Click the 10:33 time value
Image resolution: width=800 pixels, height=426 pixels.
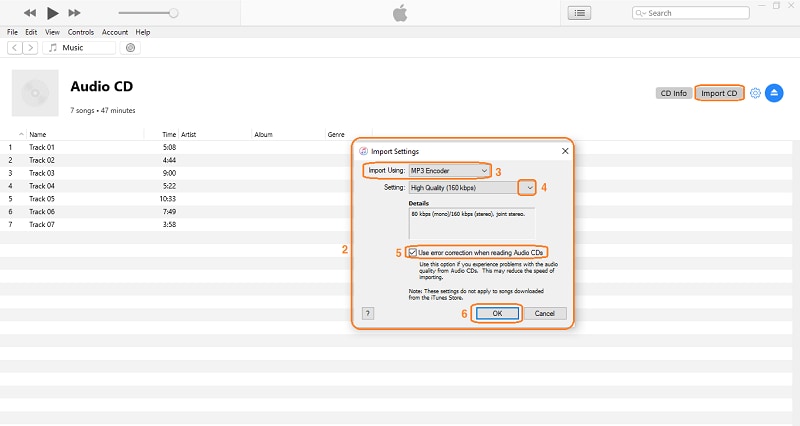click(x=167, y=198)
